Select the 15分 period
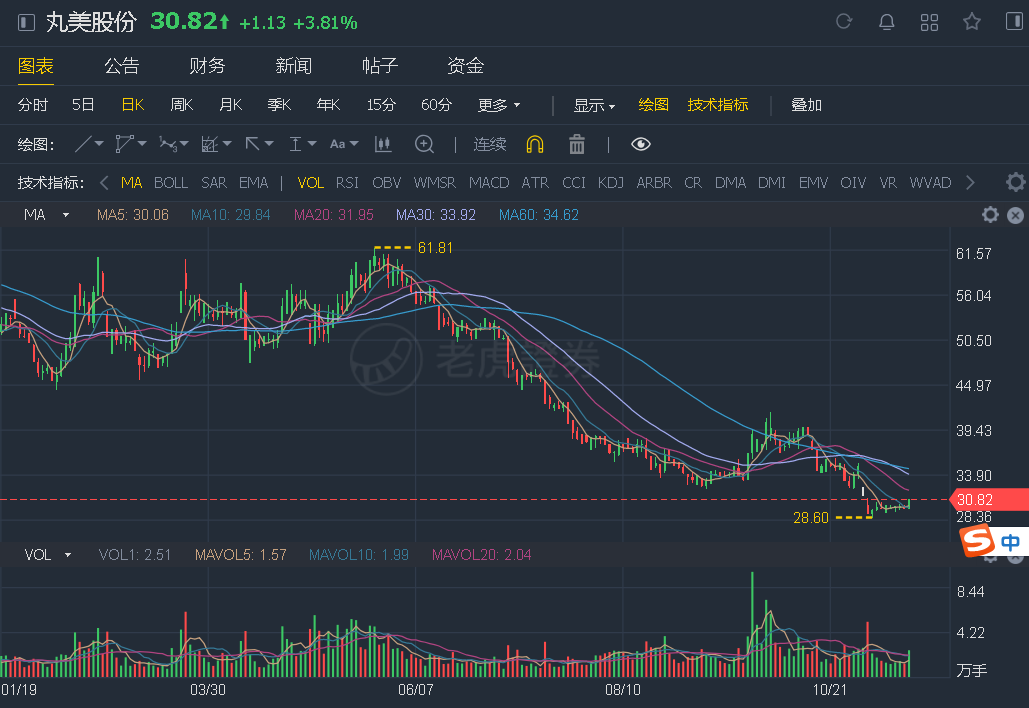Viewport: 1029px width, 708px height. coord(381,105)
